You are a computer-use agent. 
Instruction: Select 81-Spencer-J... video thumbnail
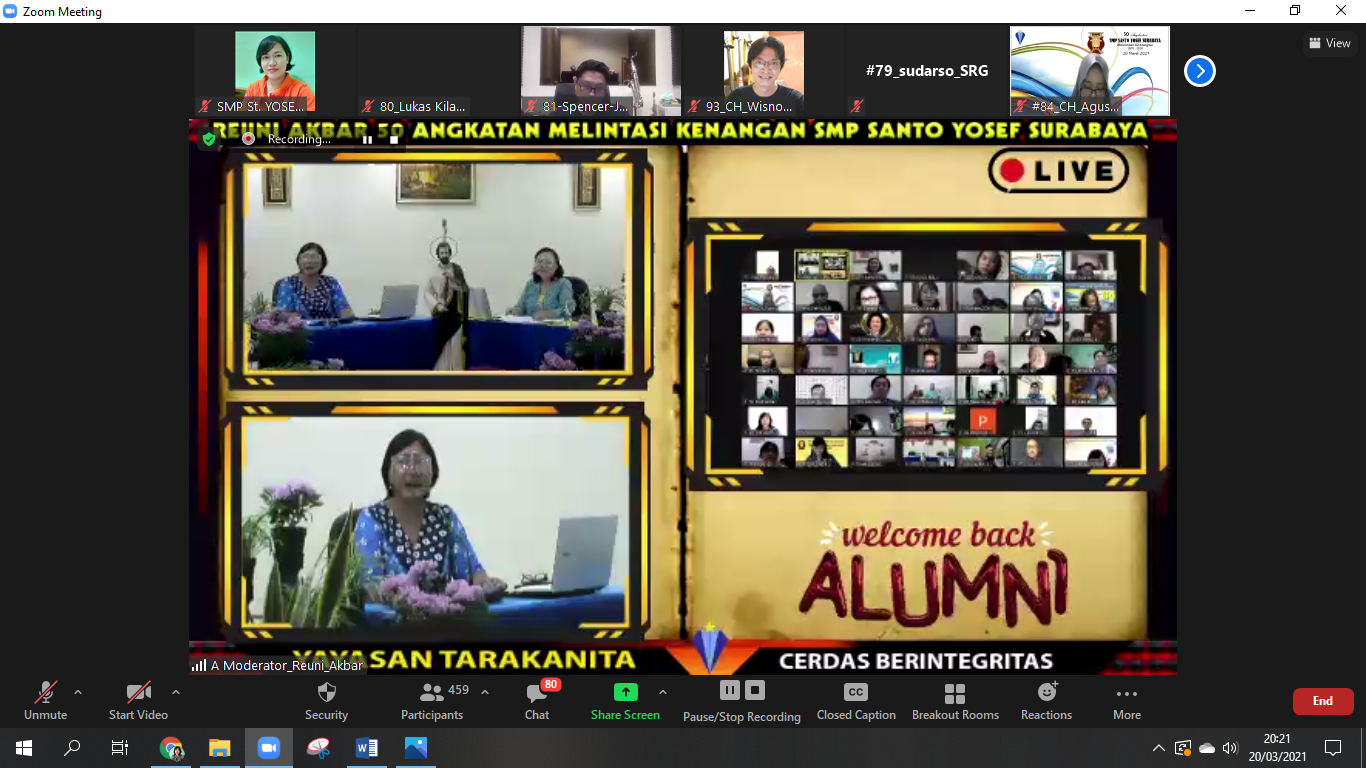tap(601, 71)
